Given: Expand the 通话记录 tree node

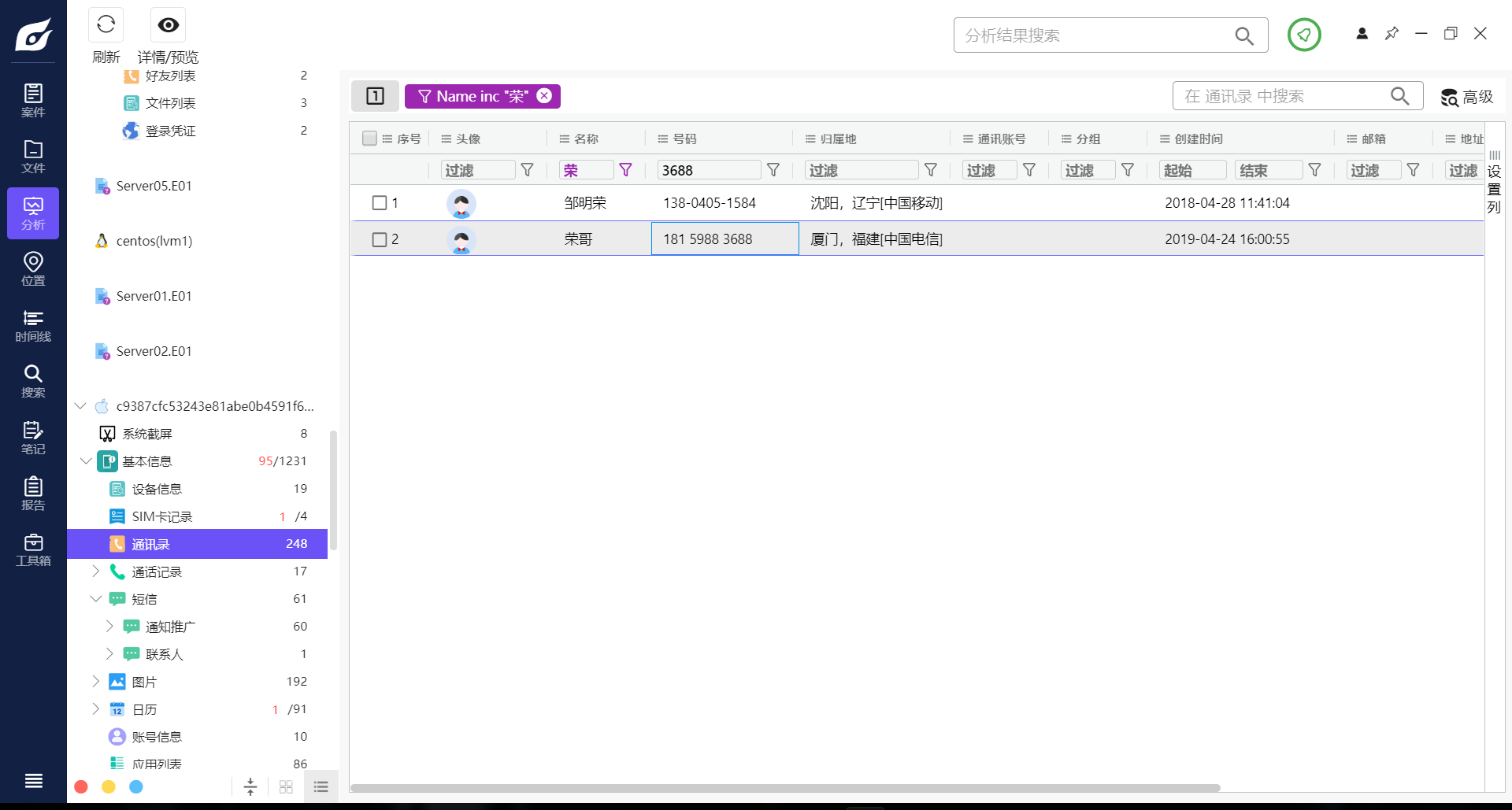Looking at the screenshot, I should point(96,571).
